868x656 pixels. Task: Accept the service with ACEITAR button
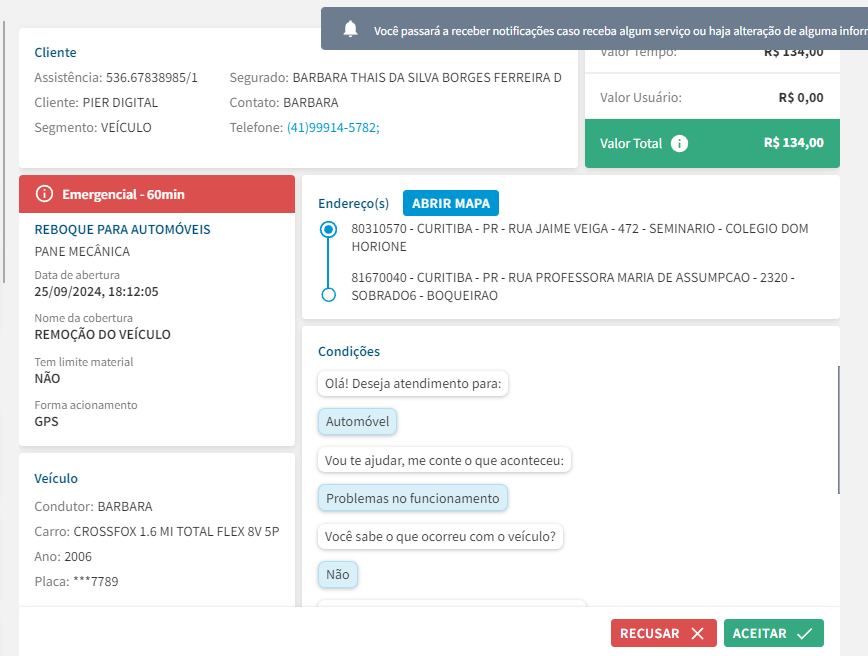click(x=773, y=633)
